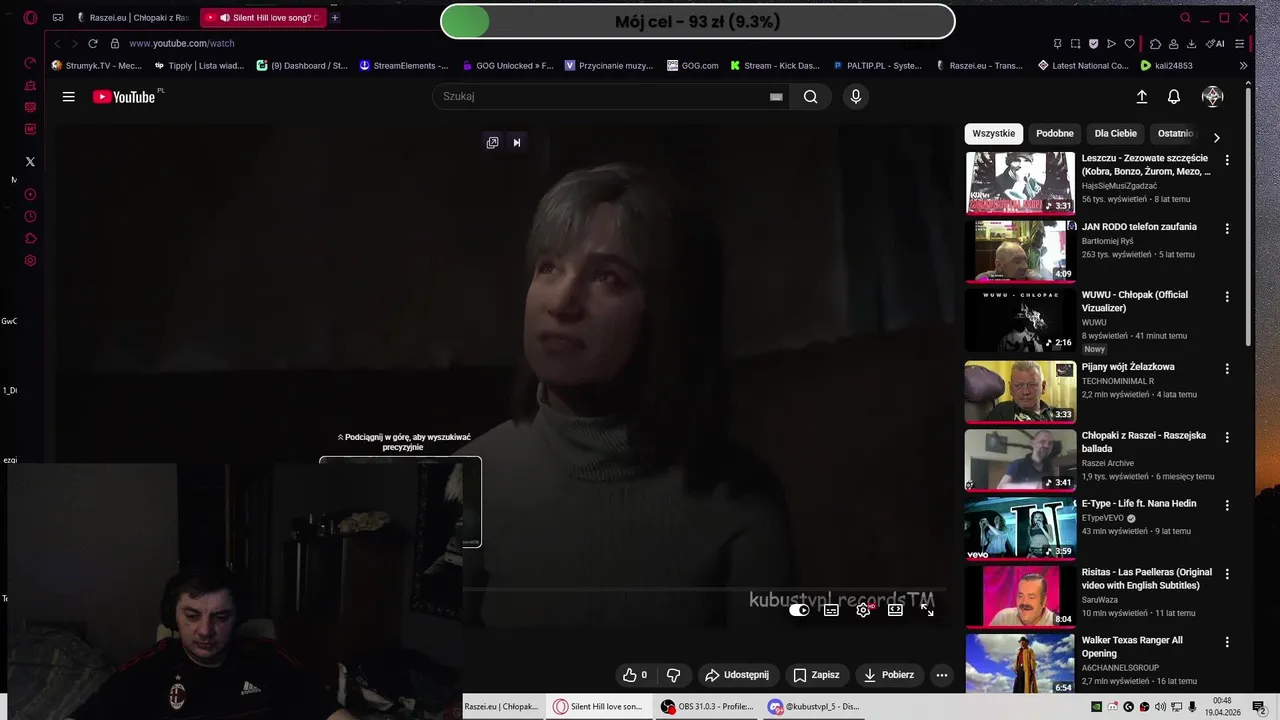This screenshot has width=1280, height=720.
Task: Go to YouTube home via logo
Action: point(124,97)
